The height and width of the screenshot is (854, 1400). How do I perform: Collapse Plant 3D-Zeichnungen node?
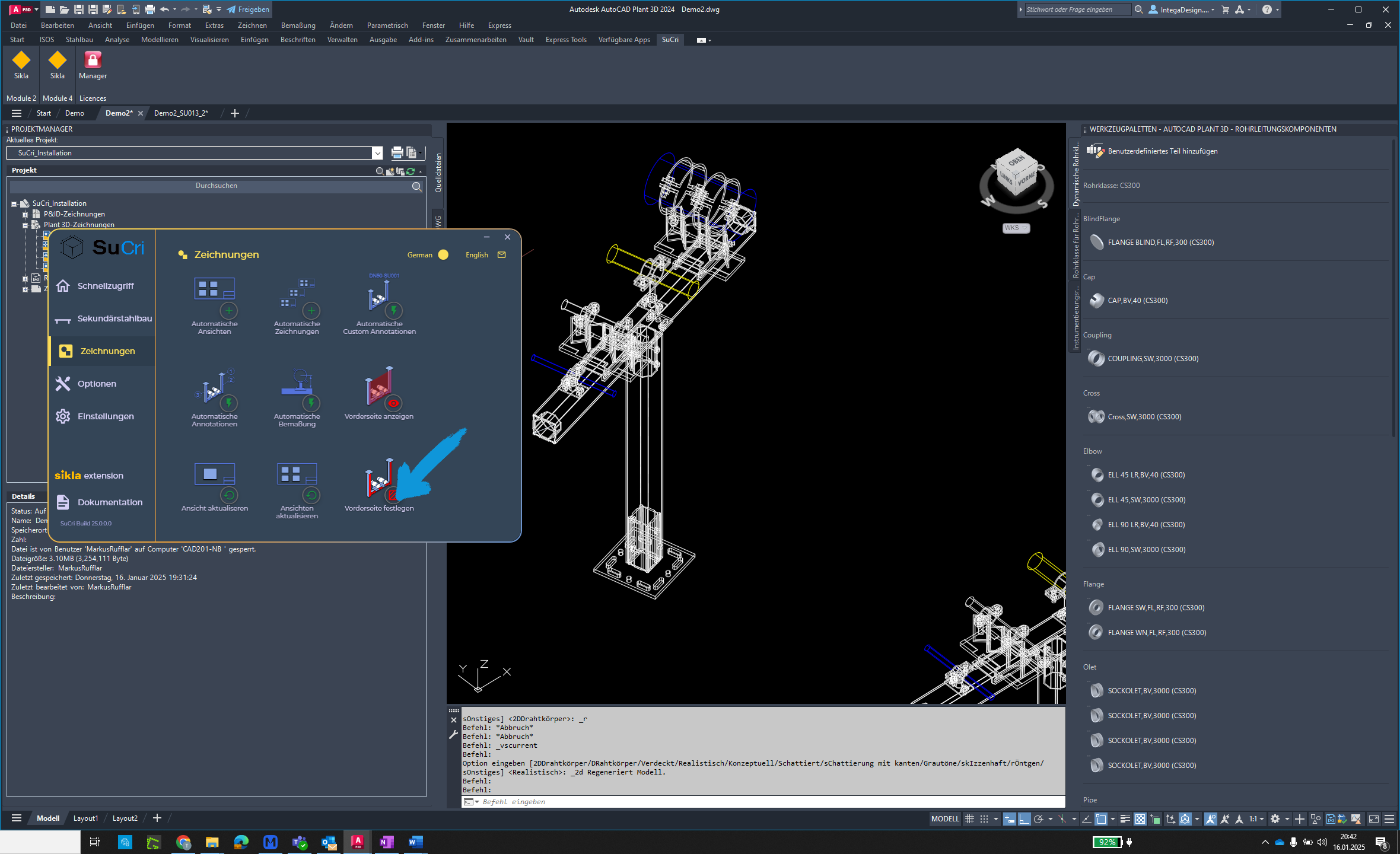pos(25,225)
